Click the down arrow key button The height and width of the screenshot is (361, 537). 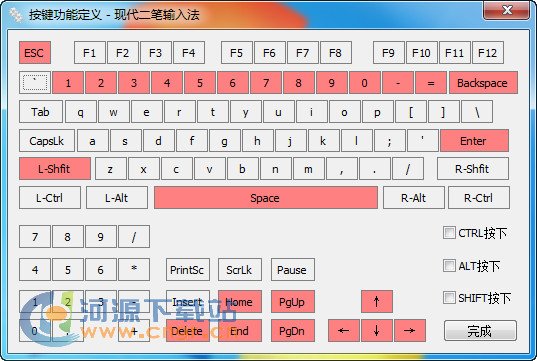tap(377, 331)
